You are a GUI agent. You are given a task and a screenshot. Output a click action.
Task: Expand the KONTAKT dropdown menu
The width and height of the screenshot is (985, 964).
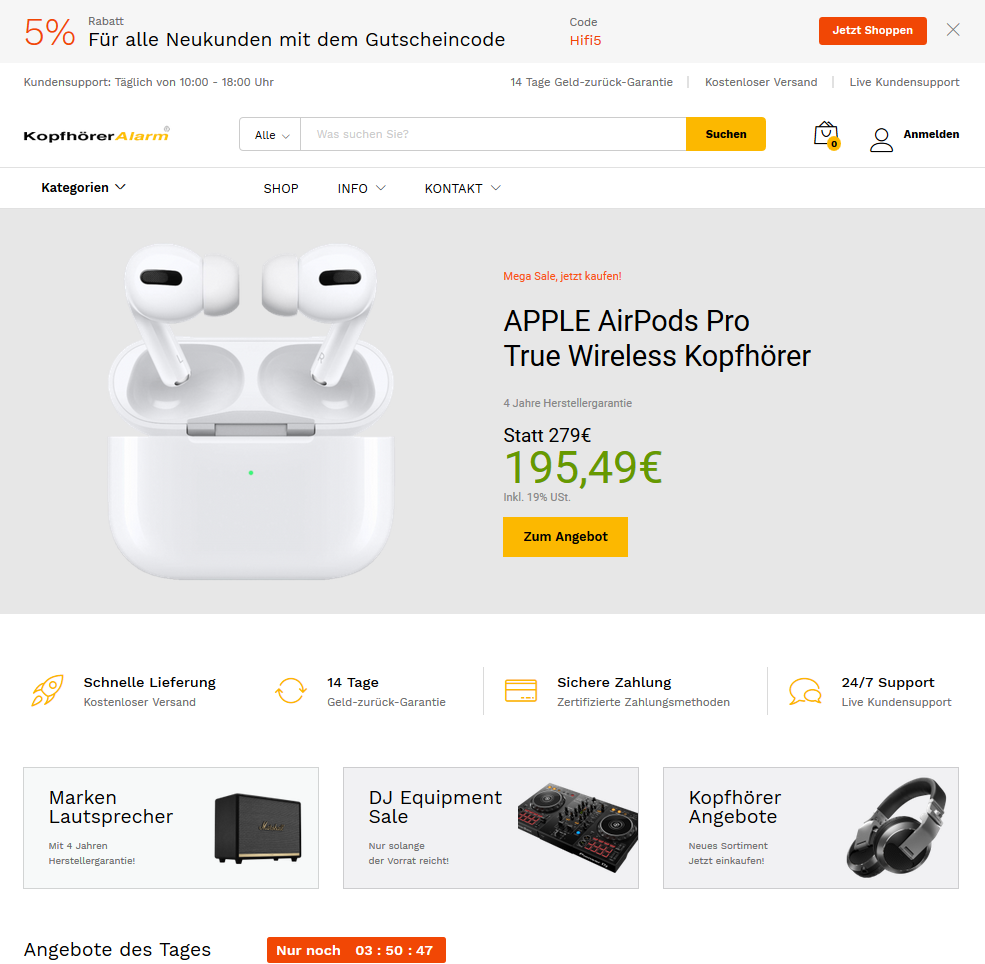(462, 188)
